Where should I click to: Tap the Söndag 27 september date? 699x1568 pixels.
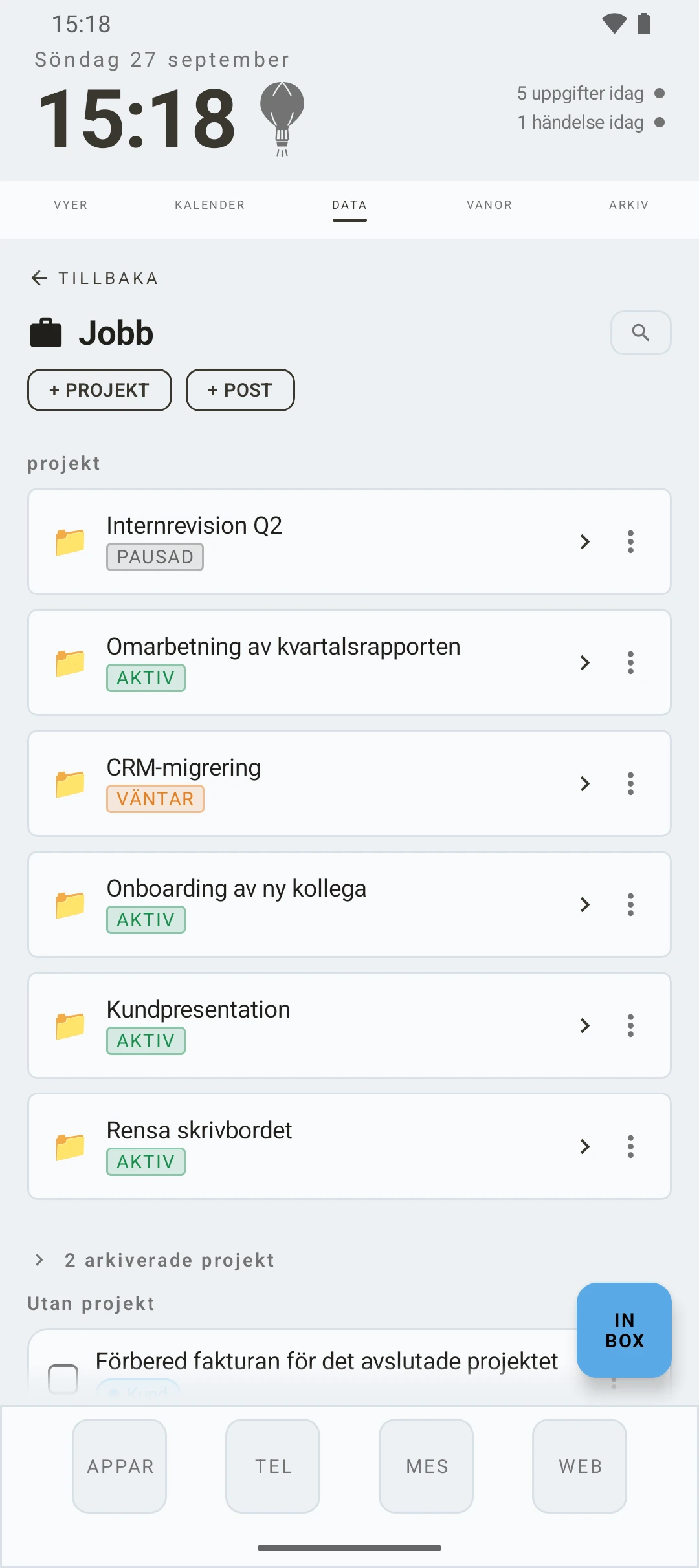[x=162, y=60]
